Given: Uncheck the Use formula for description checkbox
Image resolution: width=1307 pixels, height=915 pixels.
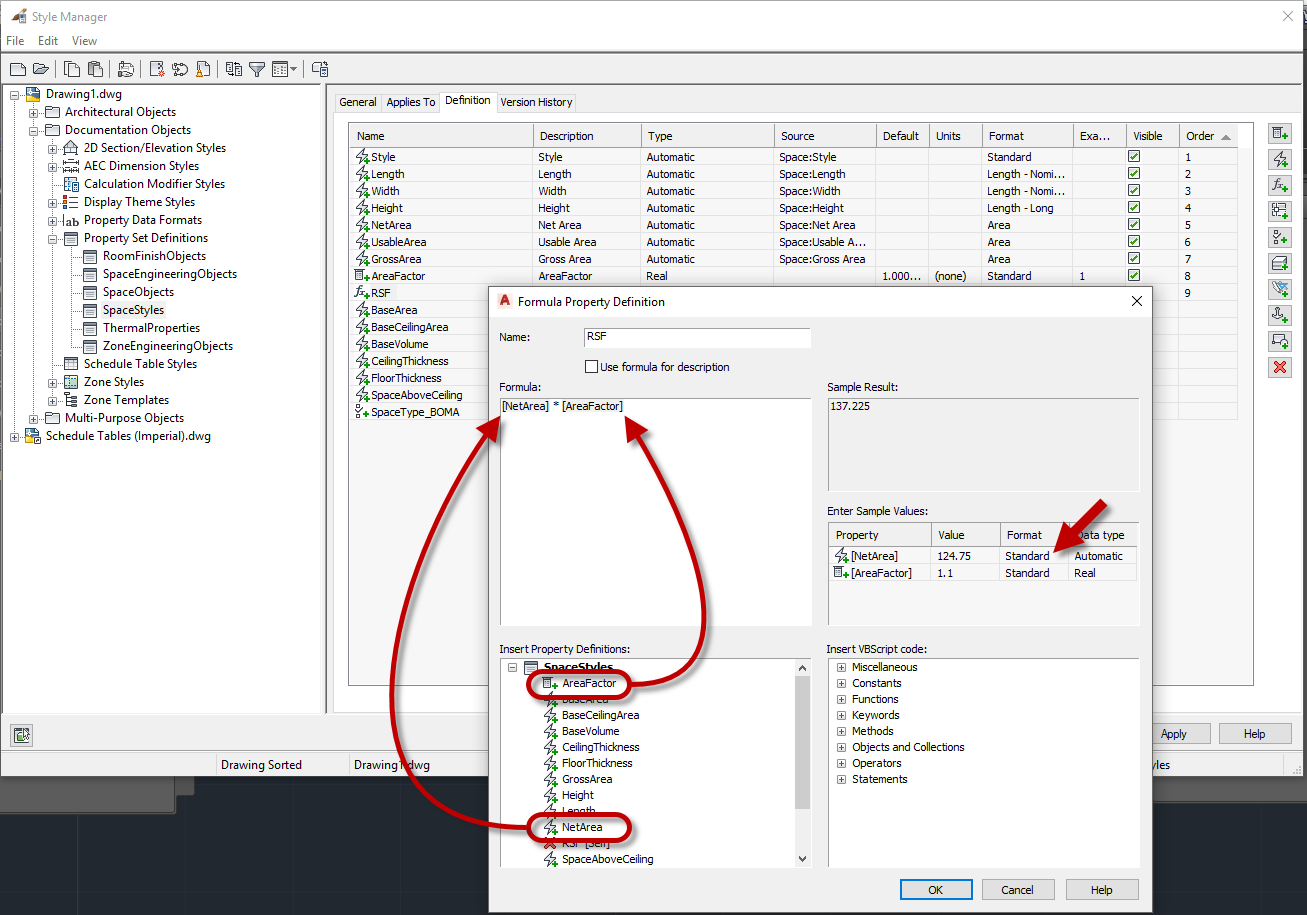Looking at the screenshot, I should 590,366.
